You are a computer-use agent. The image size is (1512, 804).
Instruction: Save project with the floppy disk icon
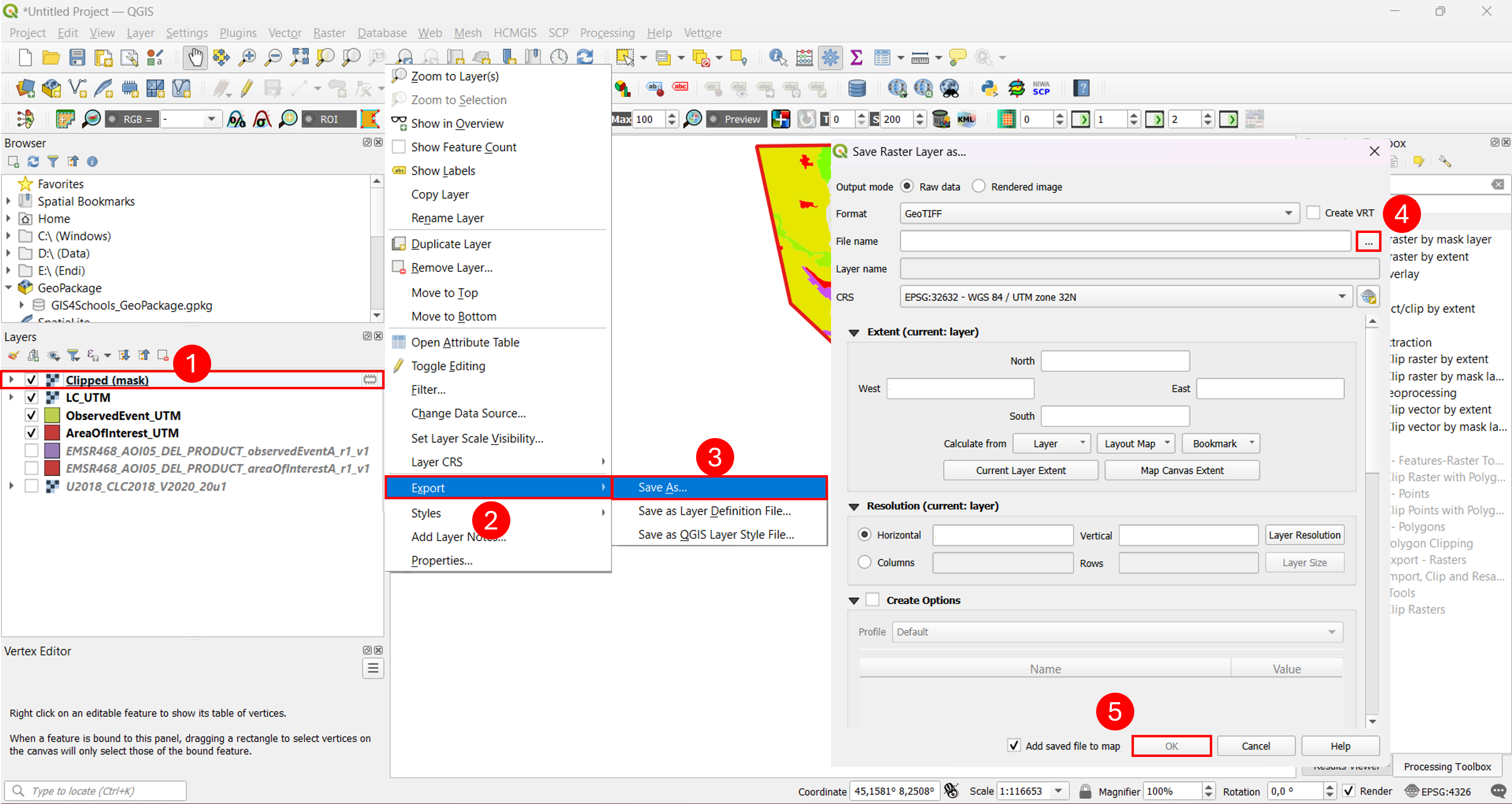[x=77, y=57]
